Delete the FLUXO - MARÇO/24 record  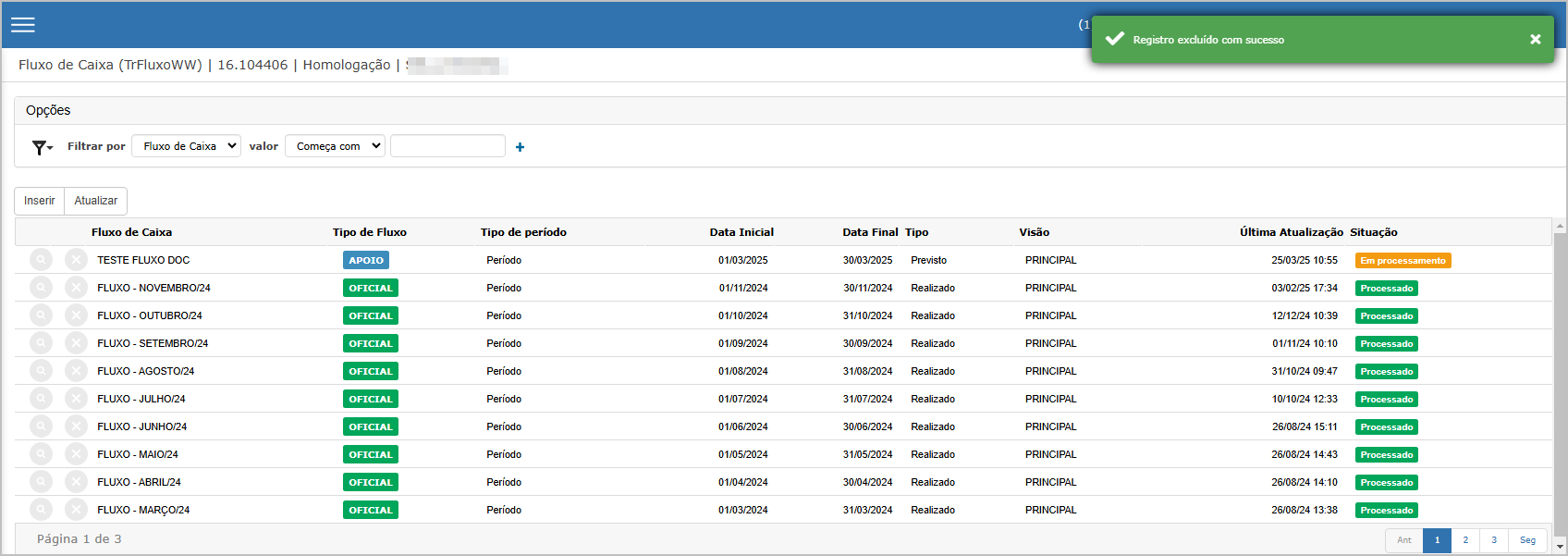[76, 510]
